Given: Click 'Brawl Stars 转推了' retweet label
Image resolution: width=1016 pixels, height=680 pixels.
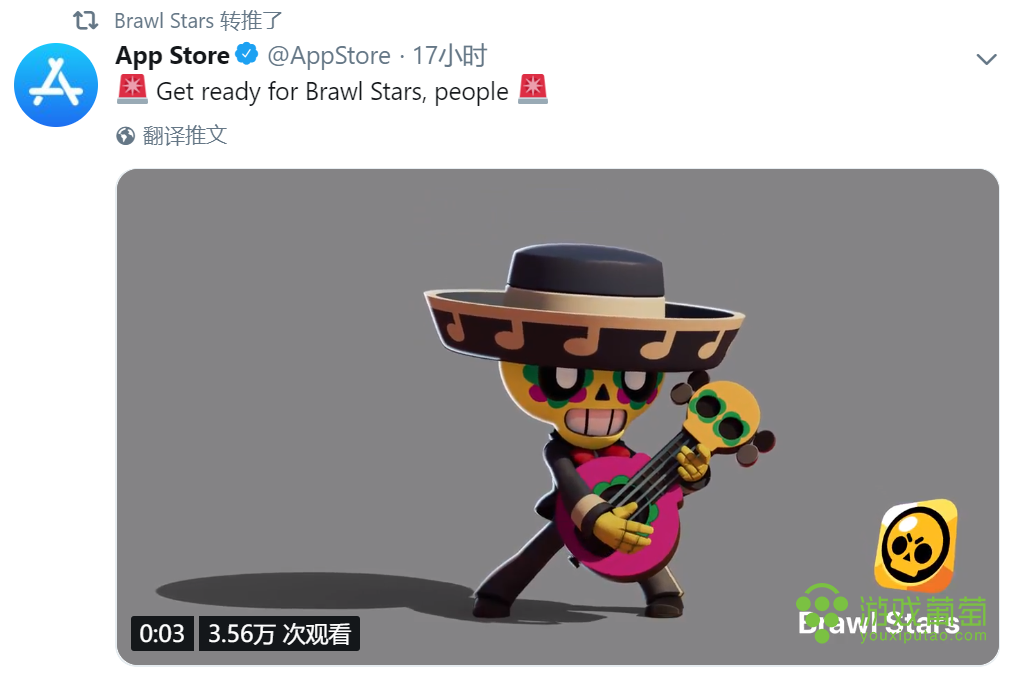Looking at the screenshot, I should click(x=198, y=21).
